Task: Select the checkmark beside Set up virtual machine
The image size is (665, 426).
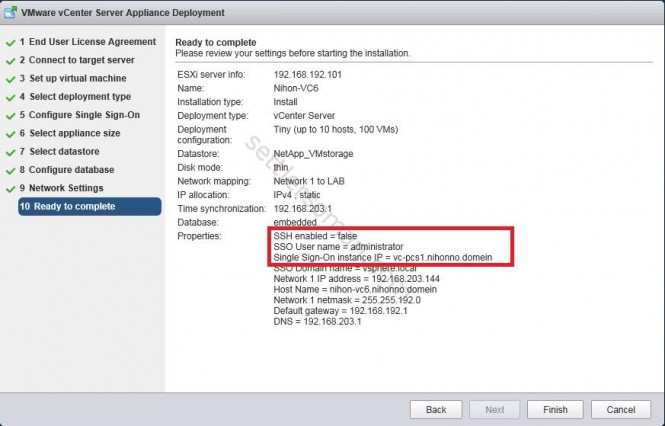Action: [x=9, y=79]
